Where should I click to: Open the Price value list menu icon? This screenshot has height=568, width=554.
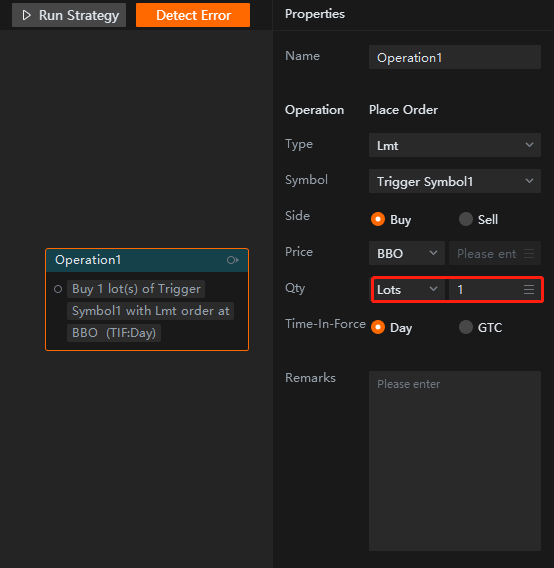(529, 254)
